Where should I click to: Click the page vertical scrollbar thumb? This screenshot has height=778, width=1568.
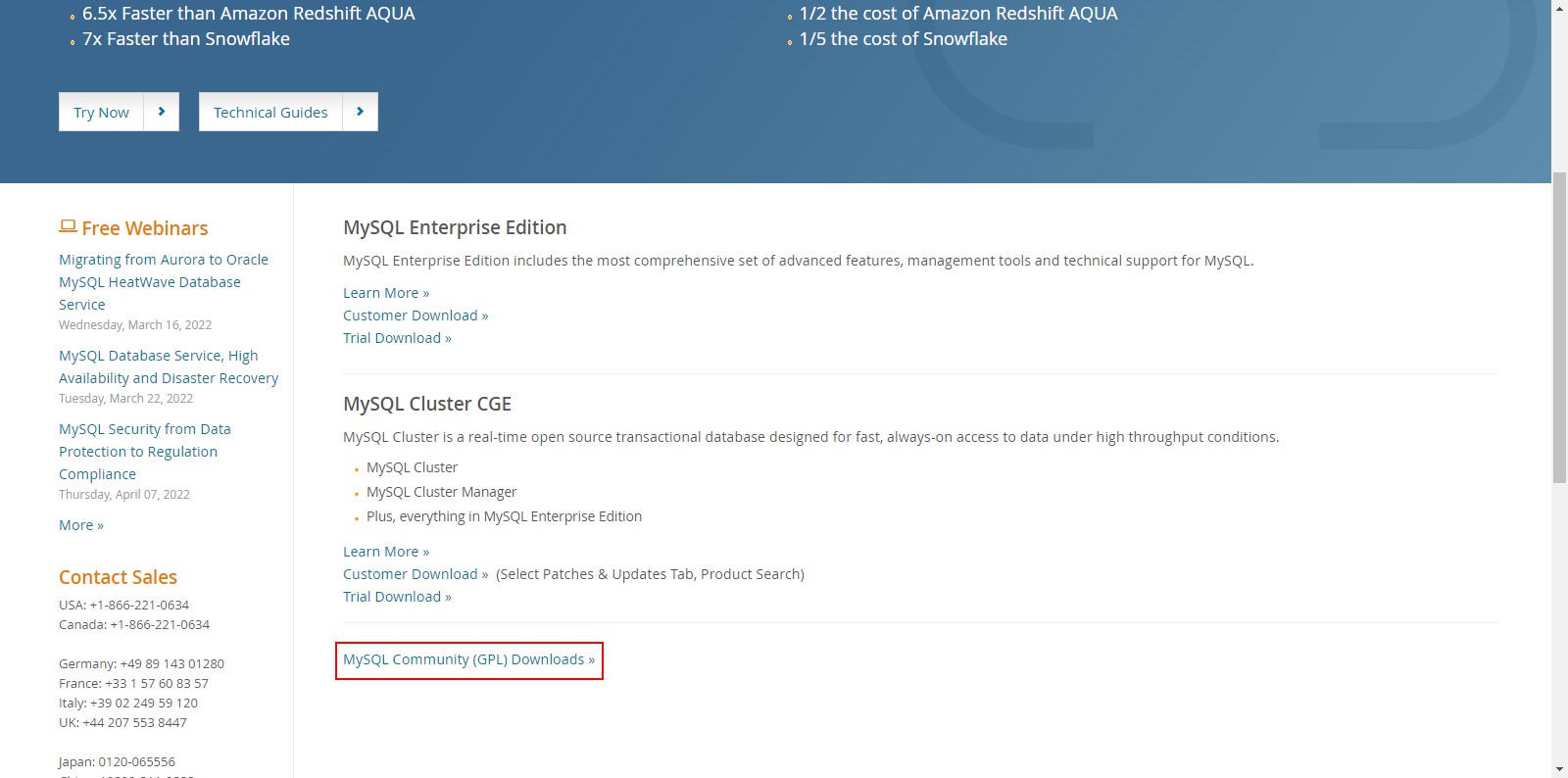coord(1559,327)
